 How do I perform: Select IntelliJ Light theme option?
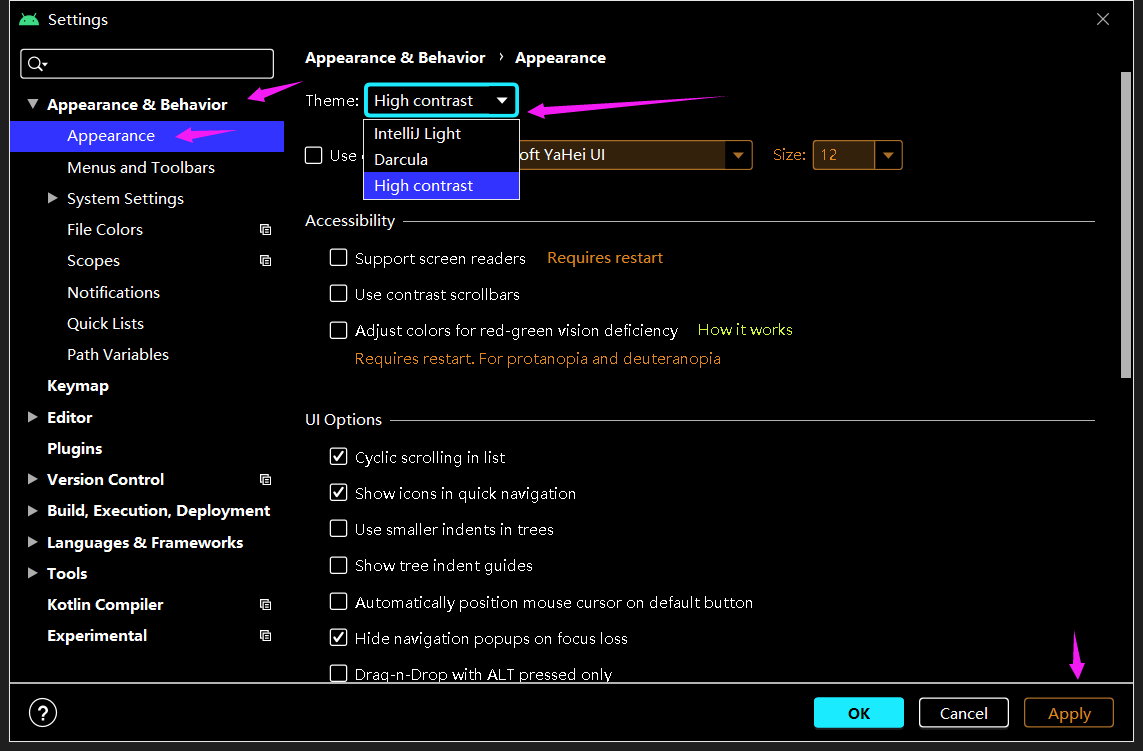[441, 133]
